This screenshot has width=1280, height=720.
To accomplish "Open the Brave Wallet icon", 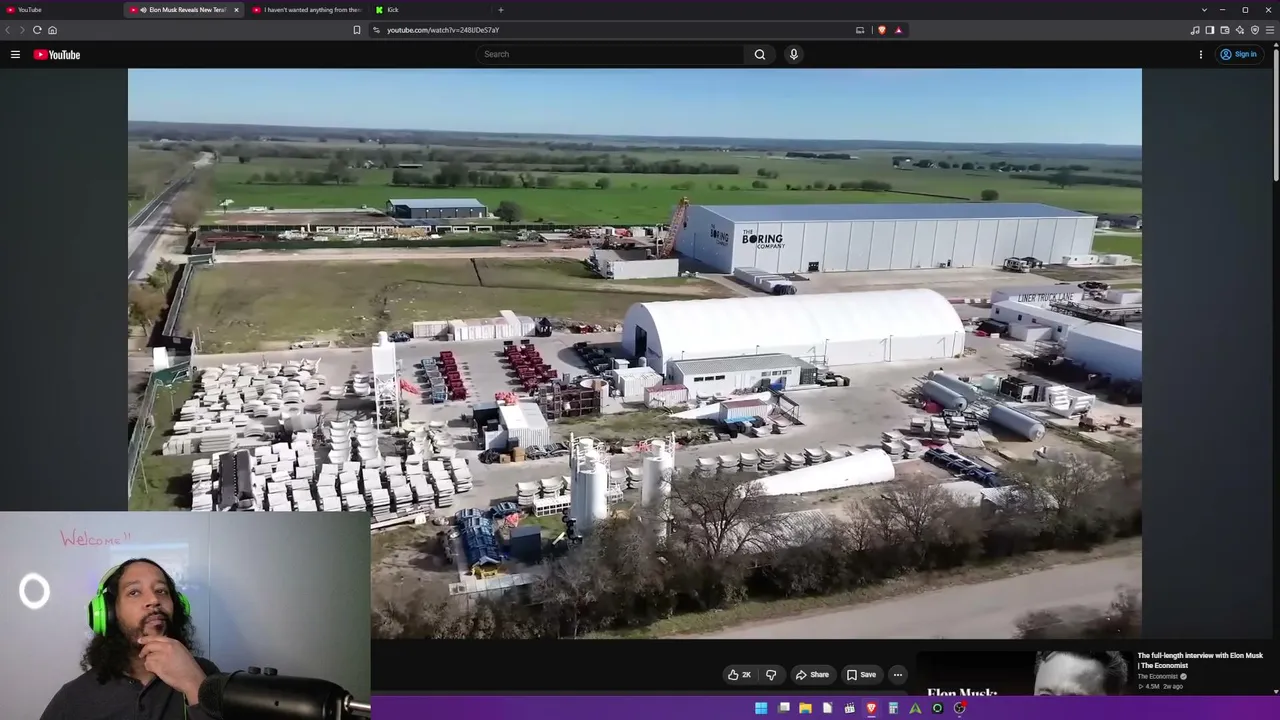I will pos(1225,30).
